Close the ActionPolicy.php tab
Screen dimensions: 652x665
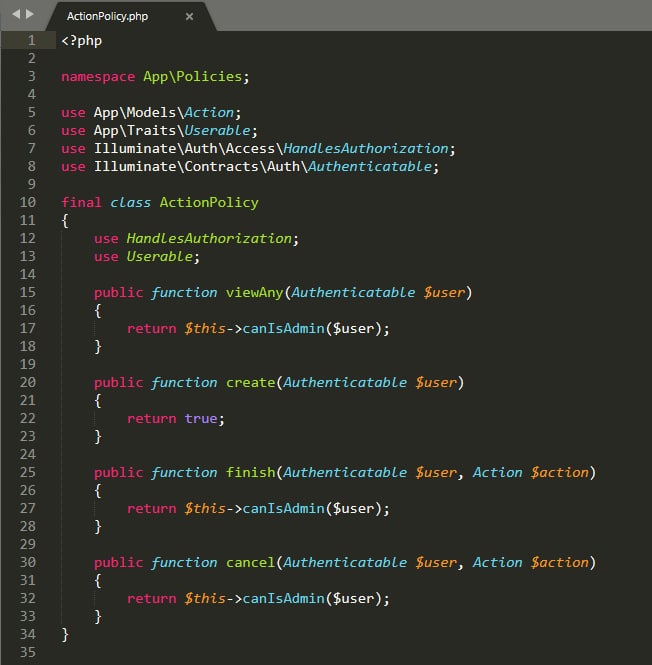[189, 17]
